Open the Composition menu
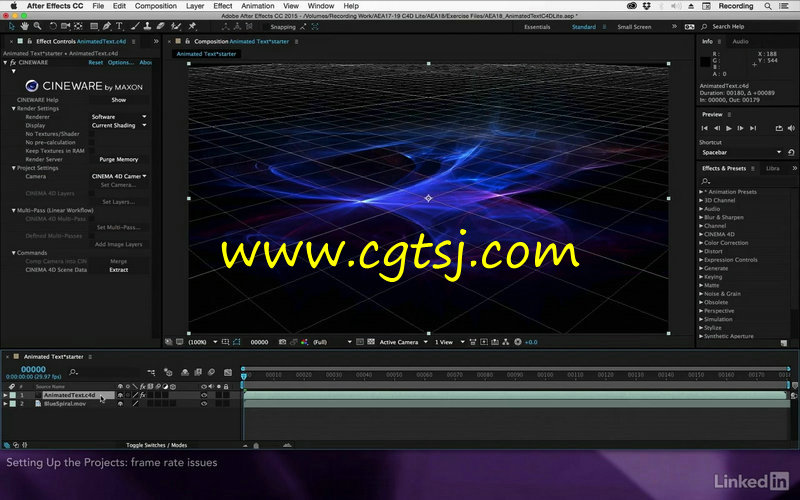This screenshot has width=800, height=500. pyautogui.click(x=156, y=6)
